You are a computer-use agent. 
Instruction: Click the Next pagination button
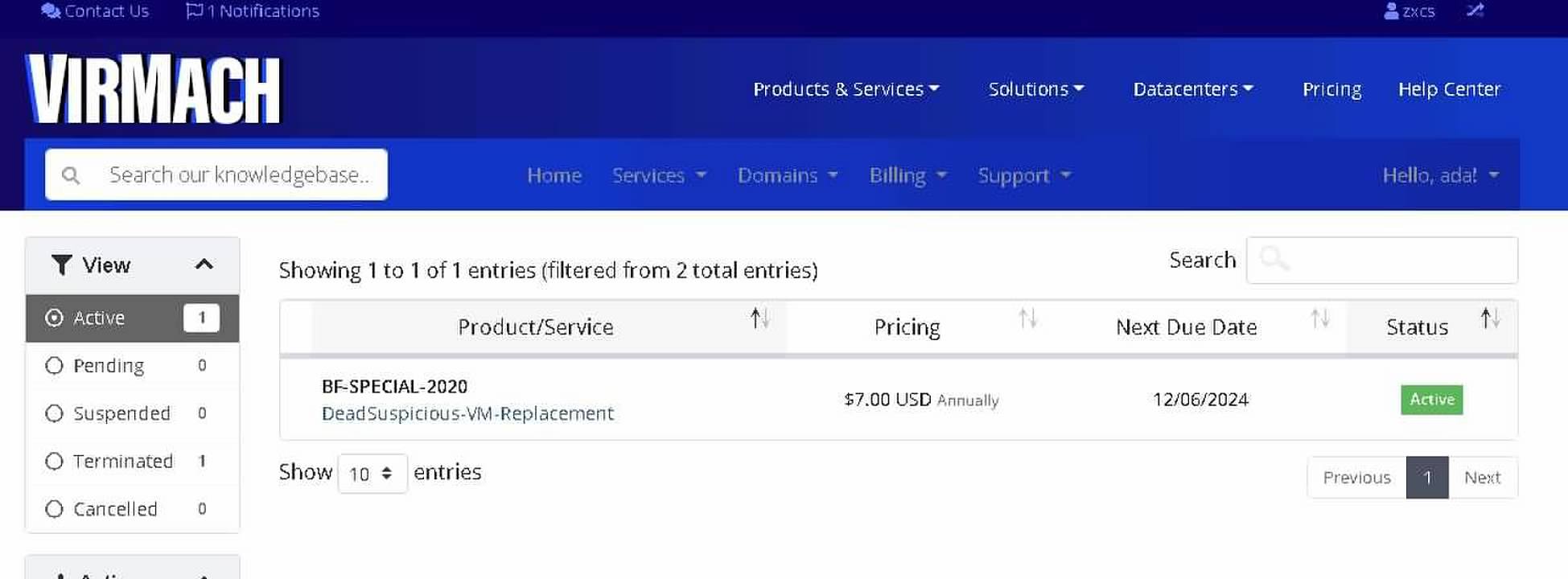[x=1482, y=478]
